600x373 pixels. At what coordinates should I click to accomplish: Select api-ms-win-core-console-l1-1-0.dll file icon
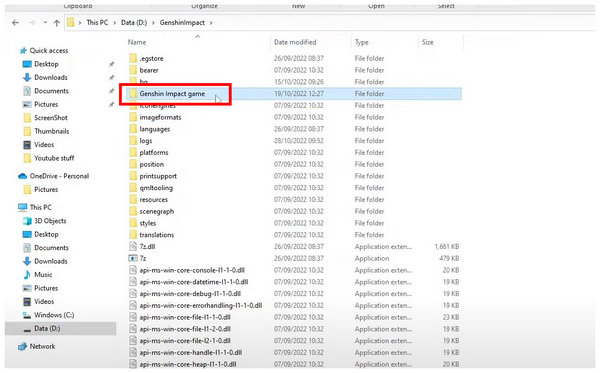click(x=133, y=270)
